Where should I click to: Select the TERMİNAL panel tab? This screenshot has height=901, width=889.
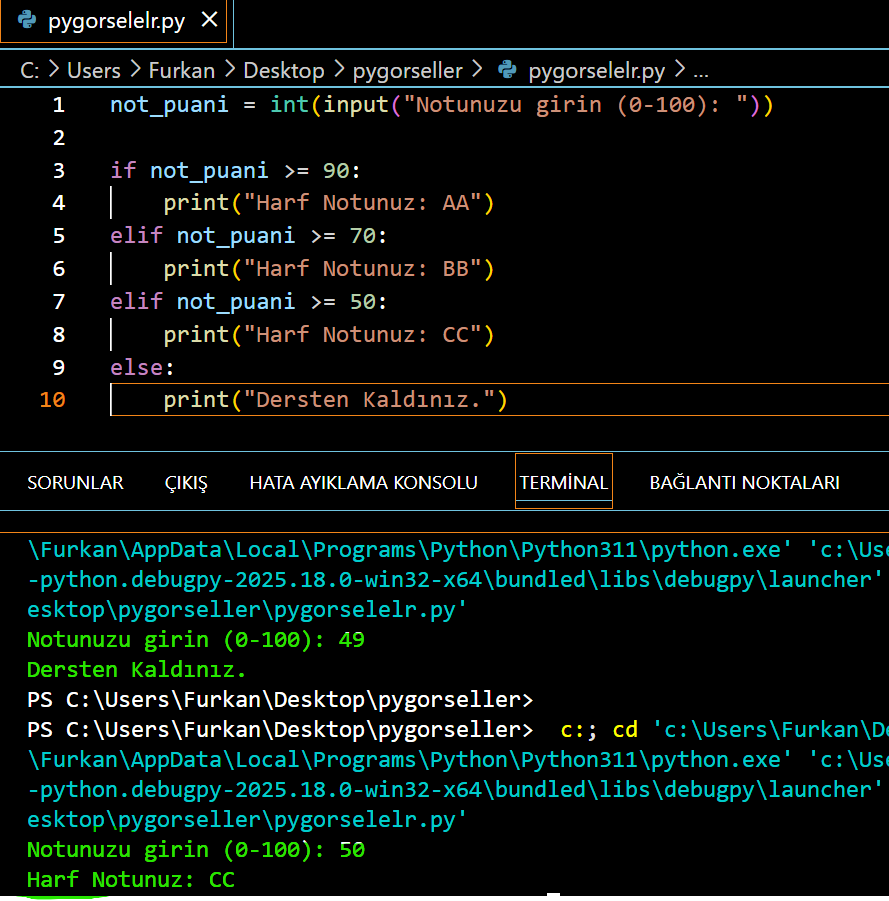coord(563,482)
